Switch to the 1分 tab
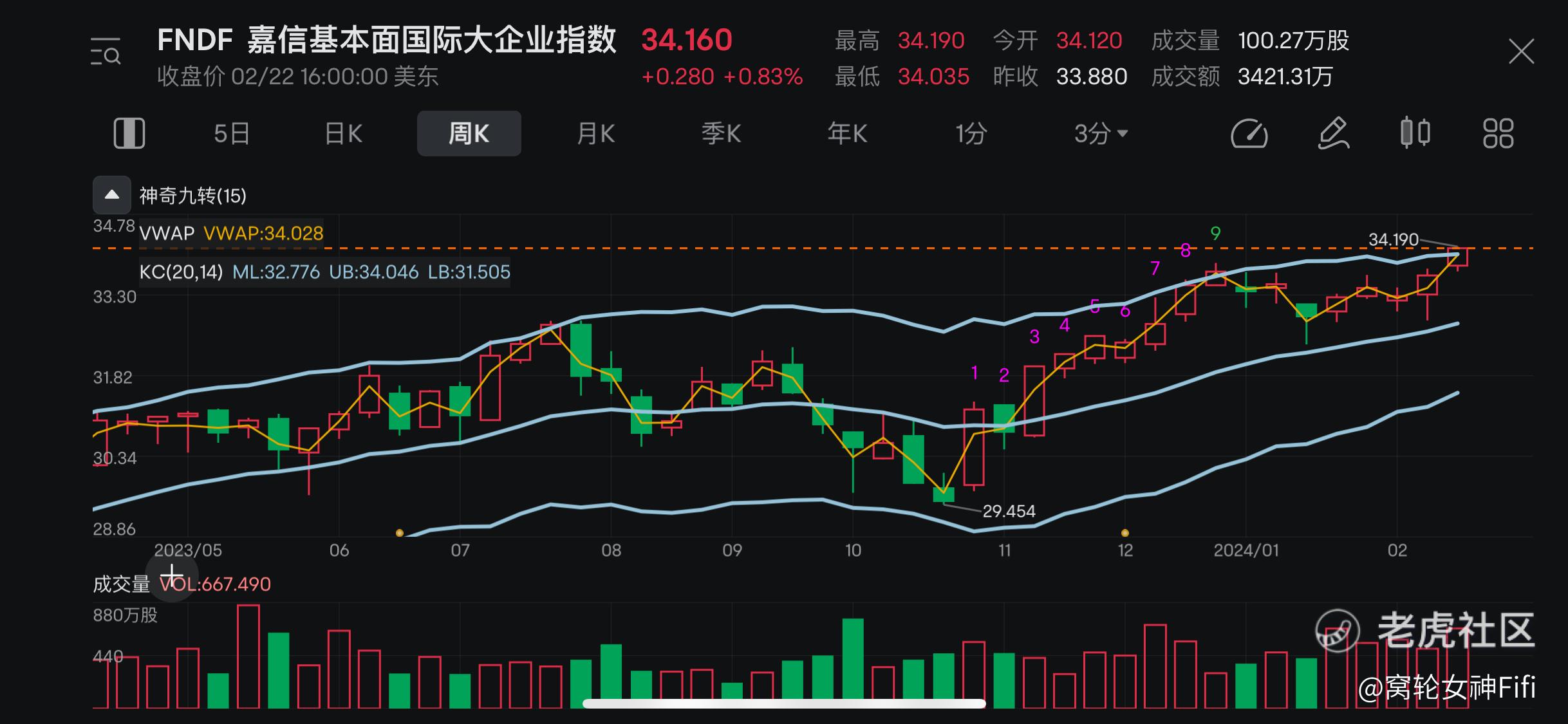 tap(971, 134)
